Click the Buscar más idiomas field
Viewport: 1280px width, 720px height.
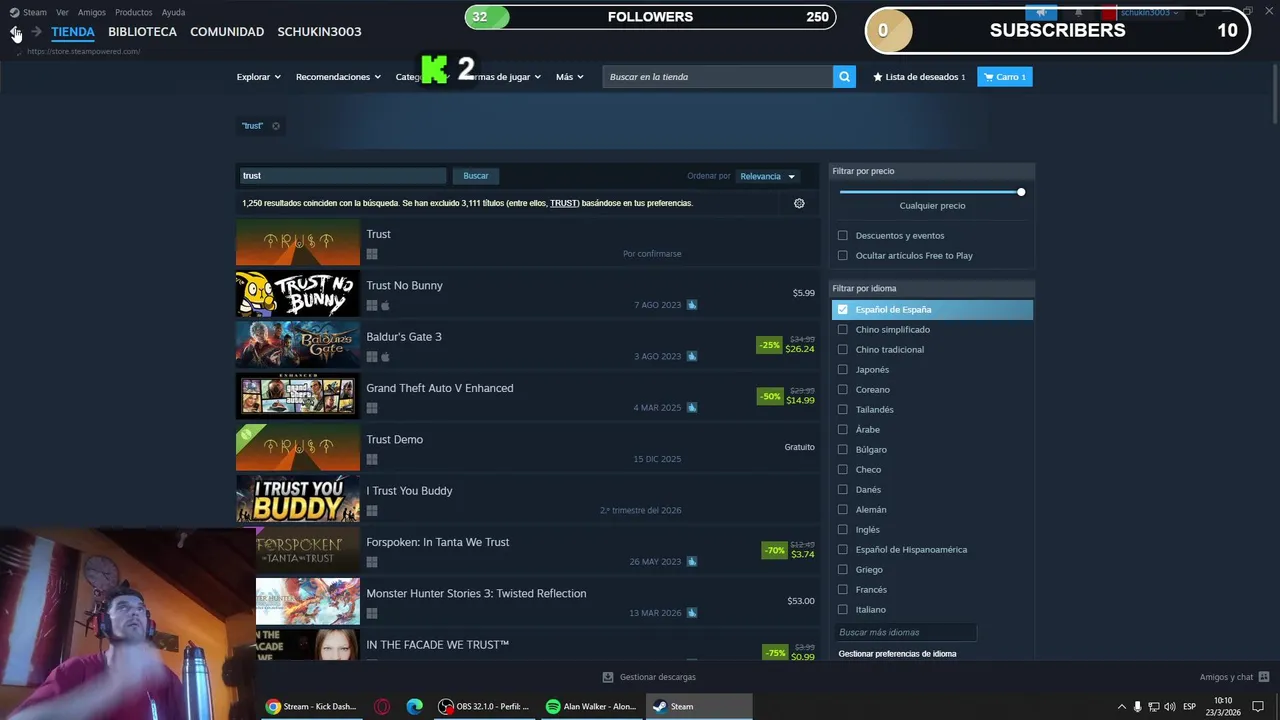click(x=906, y=632)
